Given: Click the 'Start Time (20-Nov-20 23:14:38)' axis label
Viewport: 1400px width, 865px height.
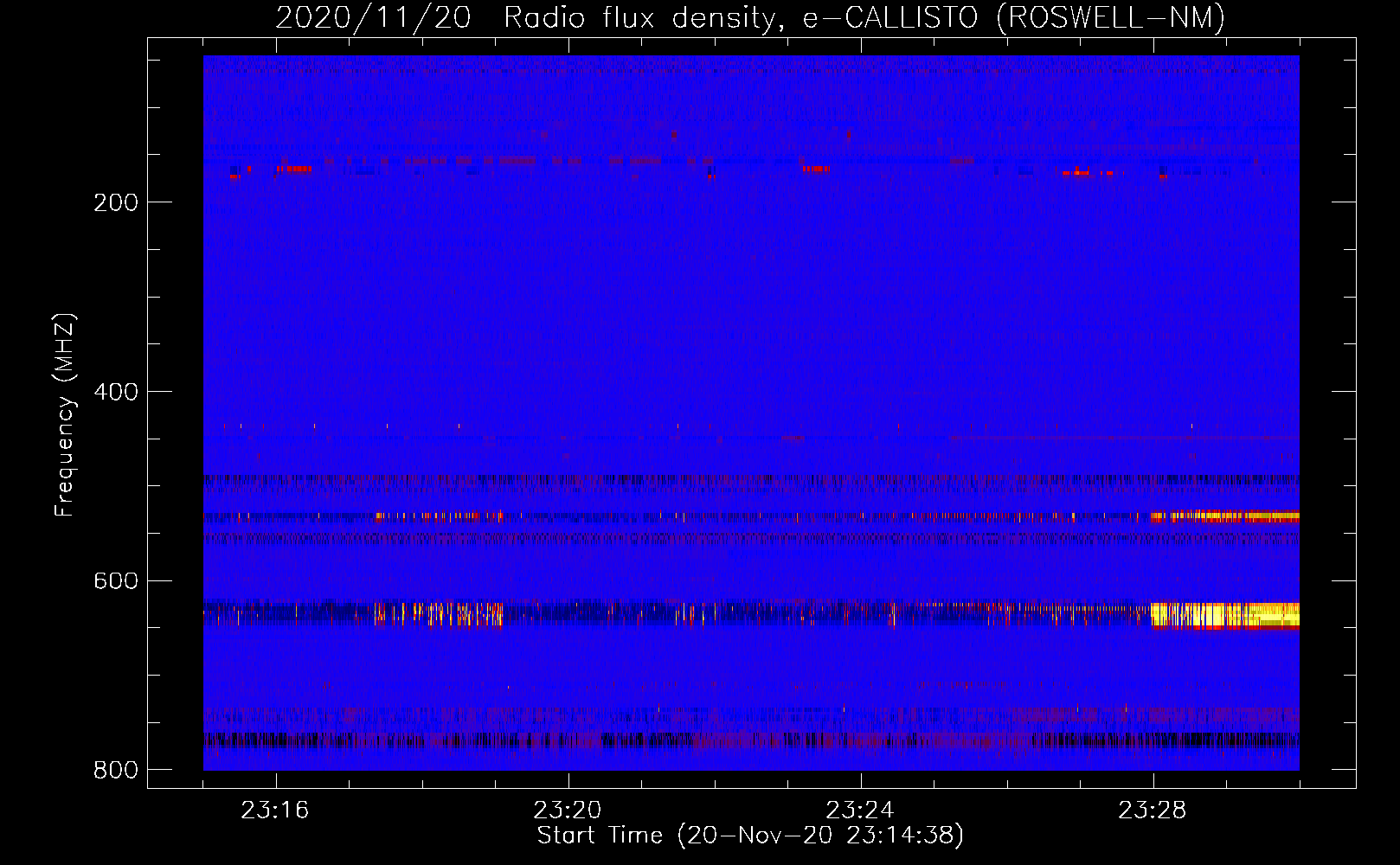Looking at the screenshot, I should click(x=750, y=836).
